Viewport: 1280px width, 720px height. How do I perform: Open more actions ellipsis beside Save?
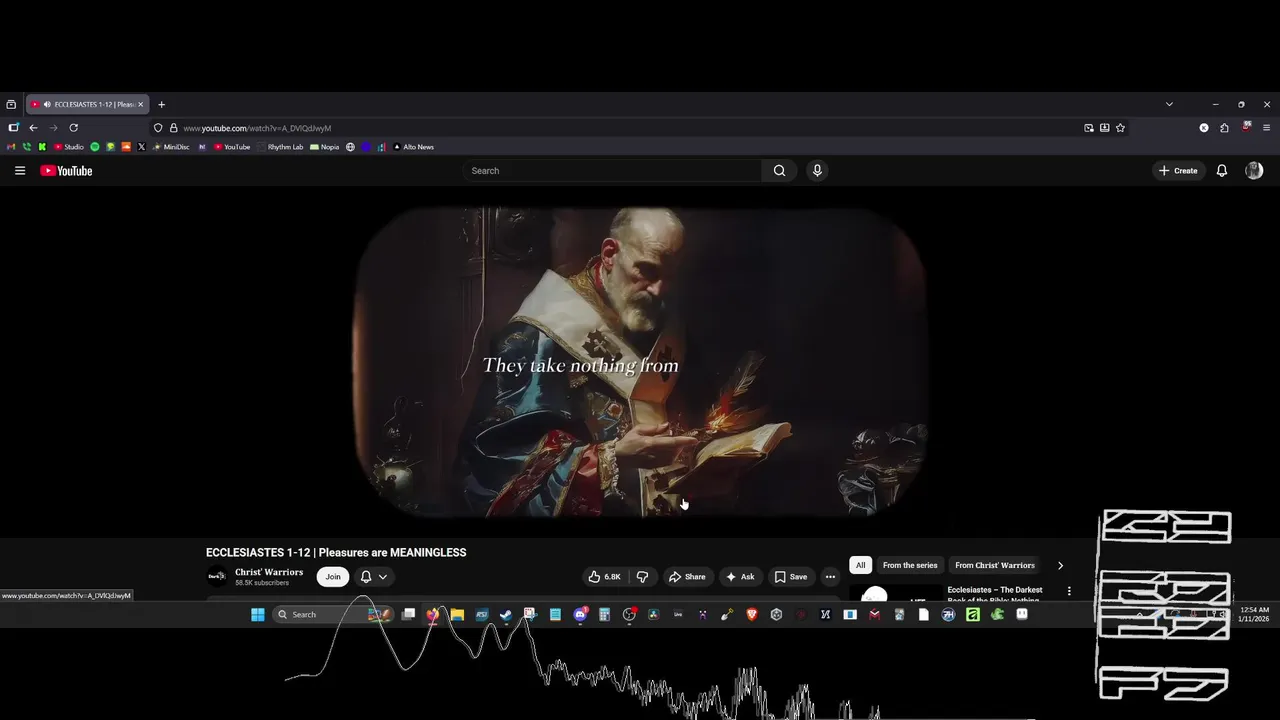(x=830, y=577)
